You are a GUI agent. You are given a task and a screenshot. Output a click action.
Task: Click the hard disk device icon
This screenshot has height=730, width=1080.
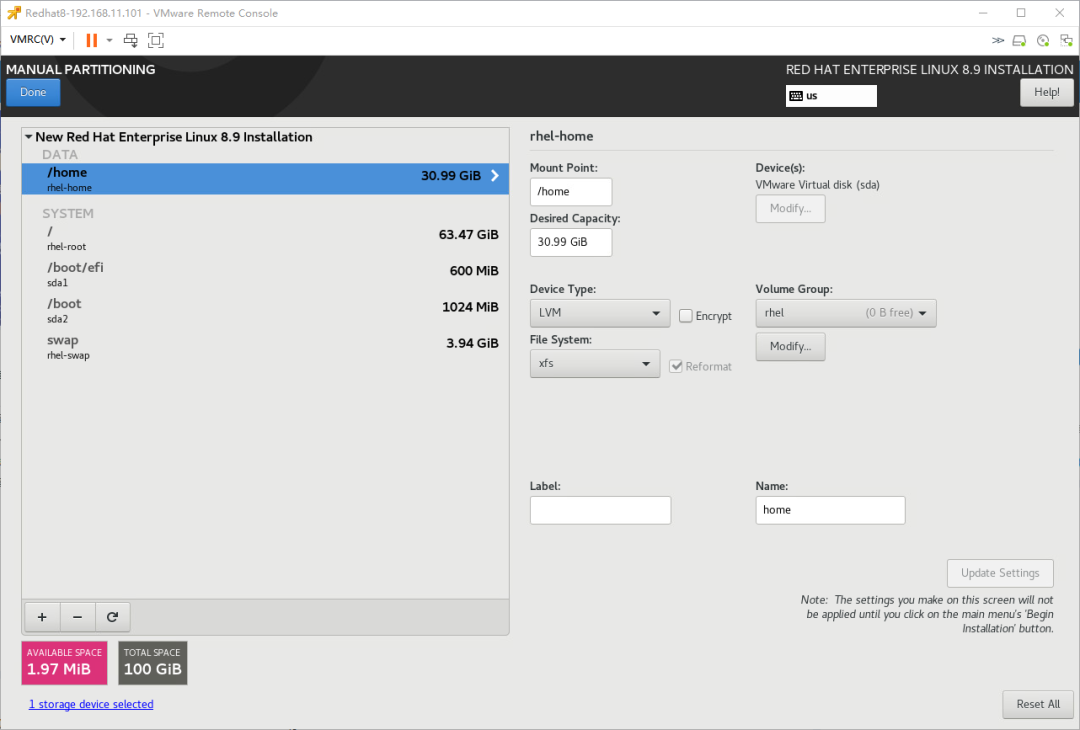(1019, 41)
